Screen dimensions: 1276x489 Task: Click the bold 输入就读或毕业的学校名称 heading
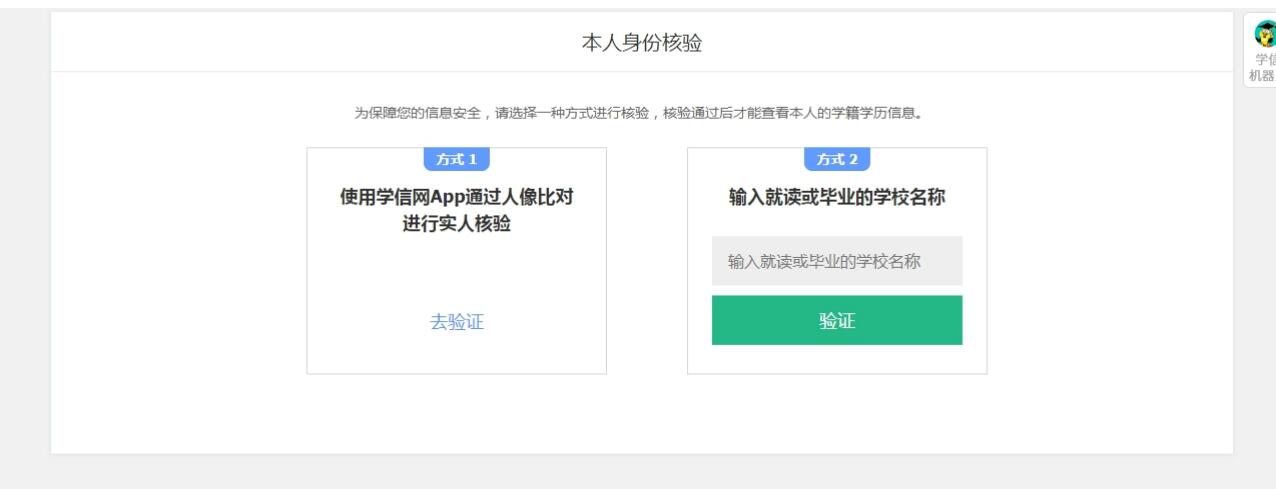pyautogui.click(x=837, y=198)
